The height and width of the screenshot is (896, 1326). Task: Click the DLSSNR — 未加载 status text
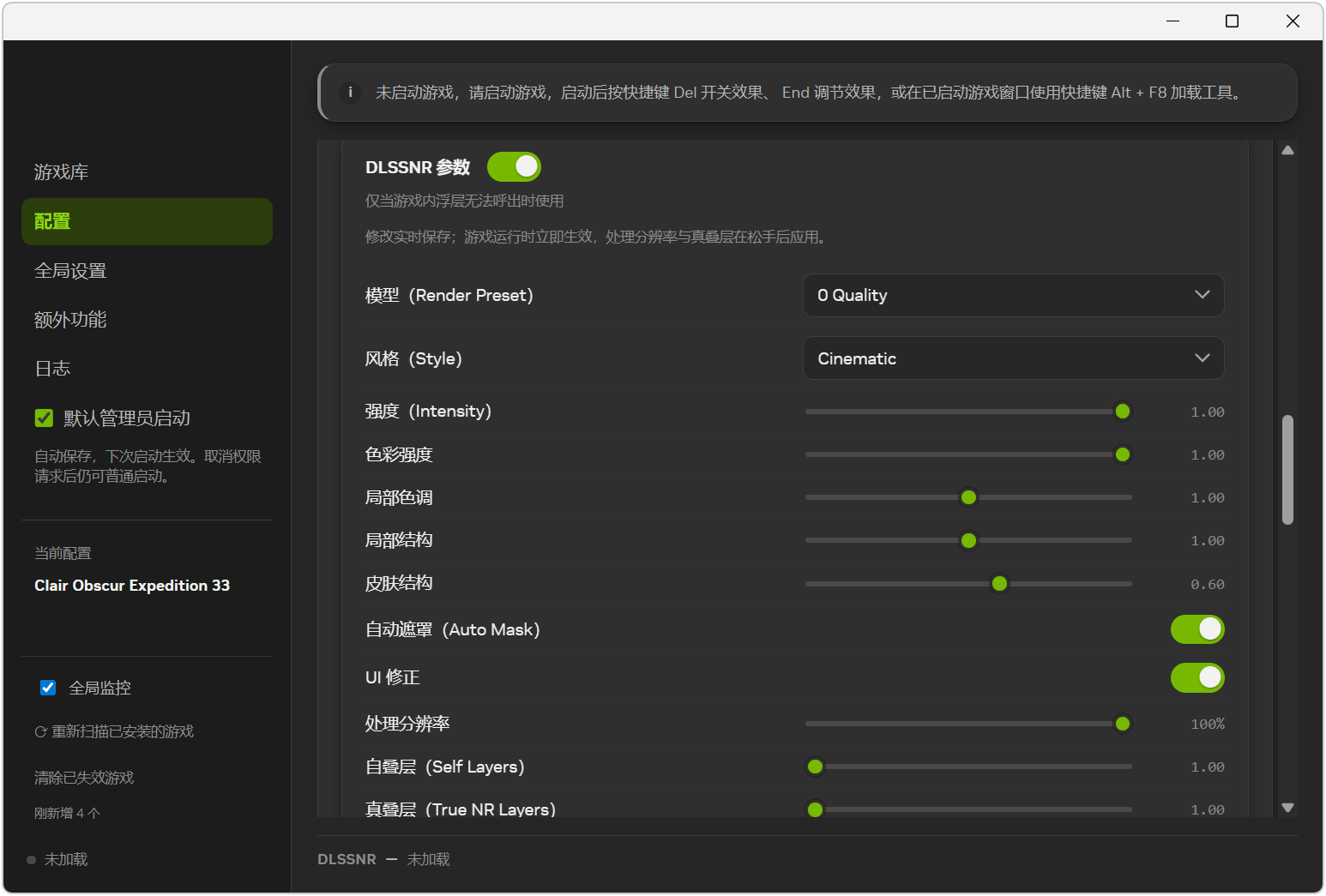(383, 859)
